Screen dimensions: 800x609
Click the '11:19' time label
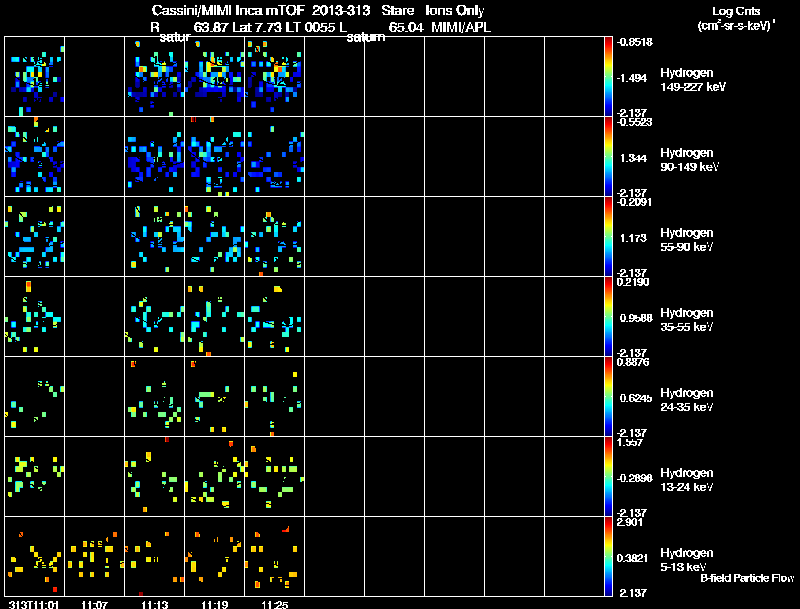pos(215,604)
